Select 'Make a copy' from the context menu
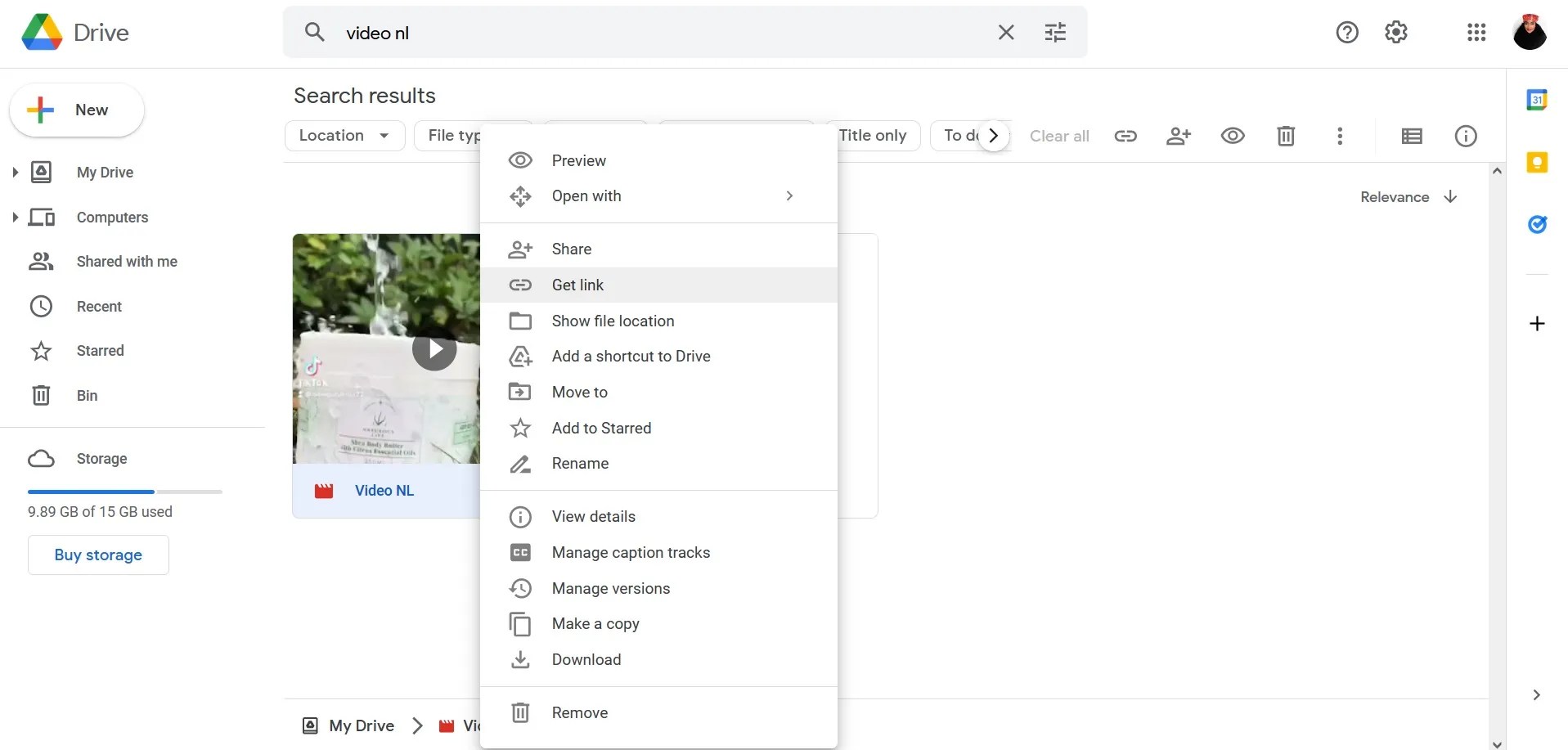Screen dimensions: 1568x750 [595, 623]
